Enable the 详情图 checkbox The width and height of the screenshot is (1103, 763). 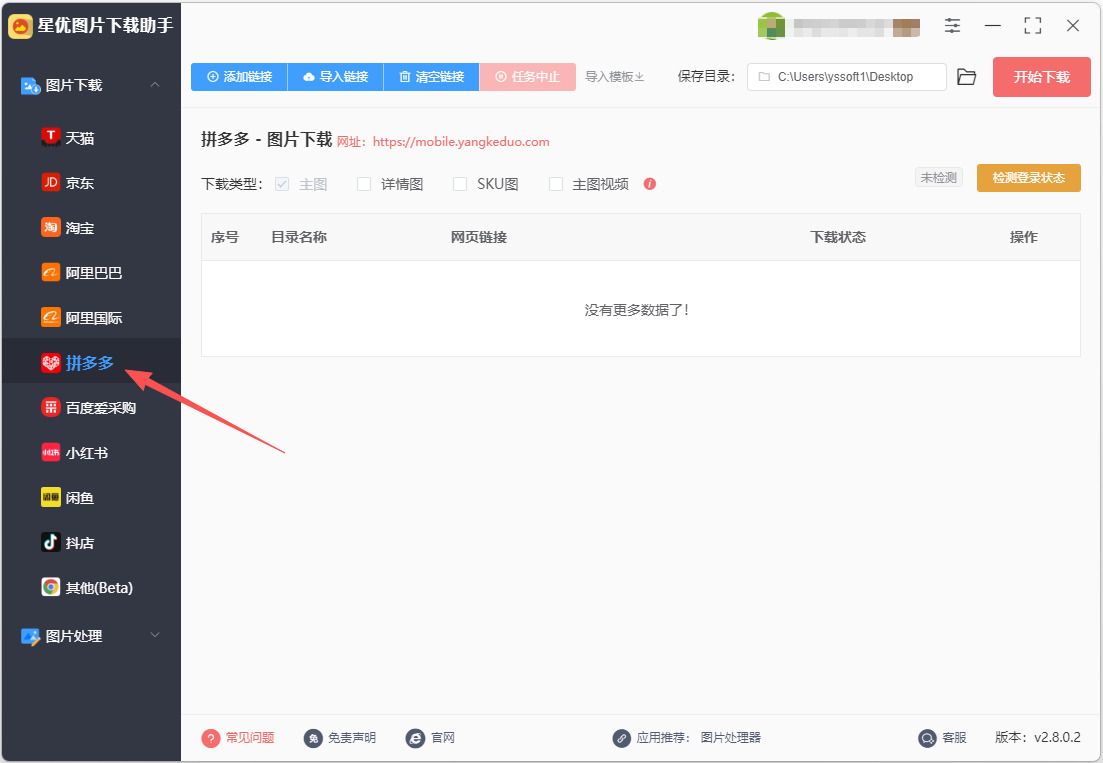(x=364, y=184)
